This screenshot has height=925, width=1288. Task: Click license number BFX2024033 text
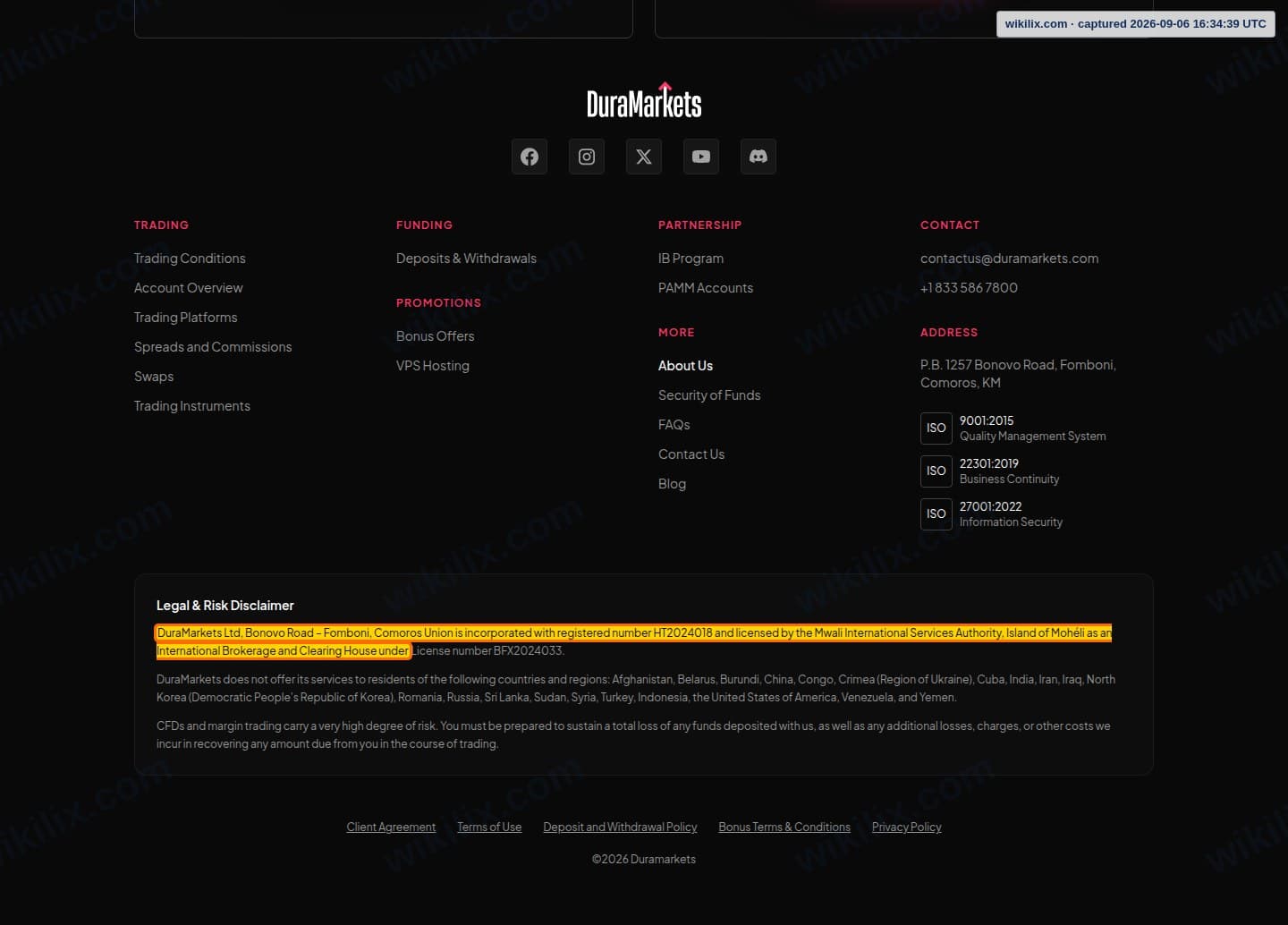488,651
